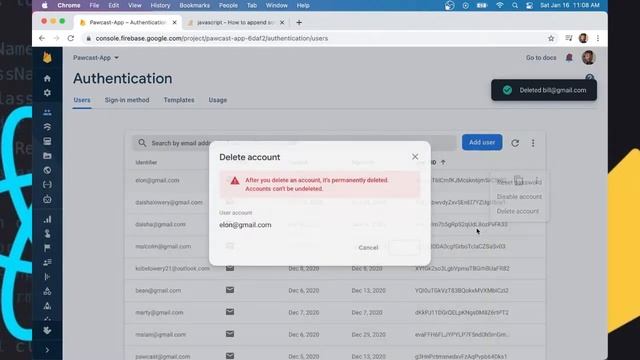This screenshot has width=640, height=360.
Task: Open History menu in menu bar
Action: click(x=160, y=5)
